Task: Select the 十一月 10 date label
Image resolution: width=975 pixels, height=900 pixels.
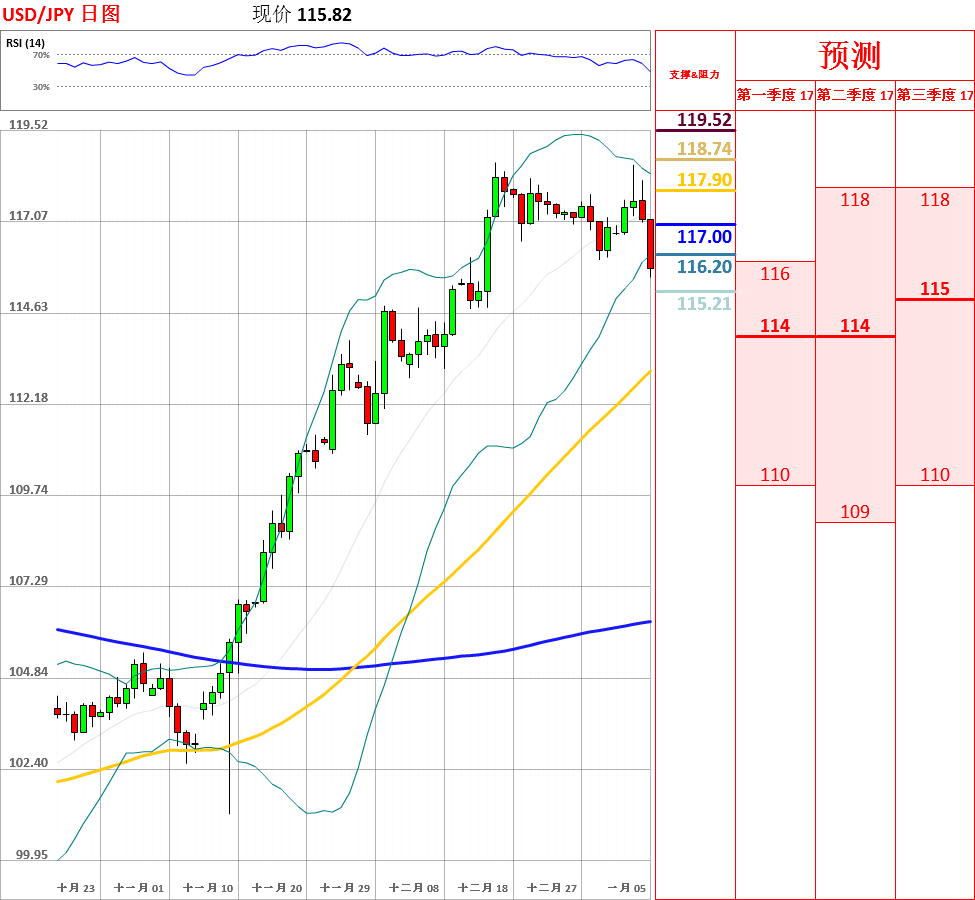Action: tap(208, 888)
